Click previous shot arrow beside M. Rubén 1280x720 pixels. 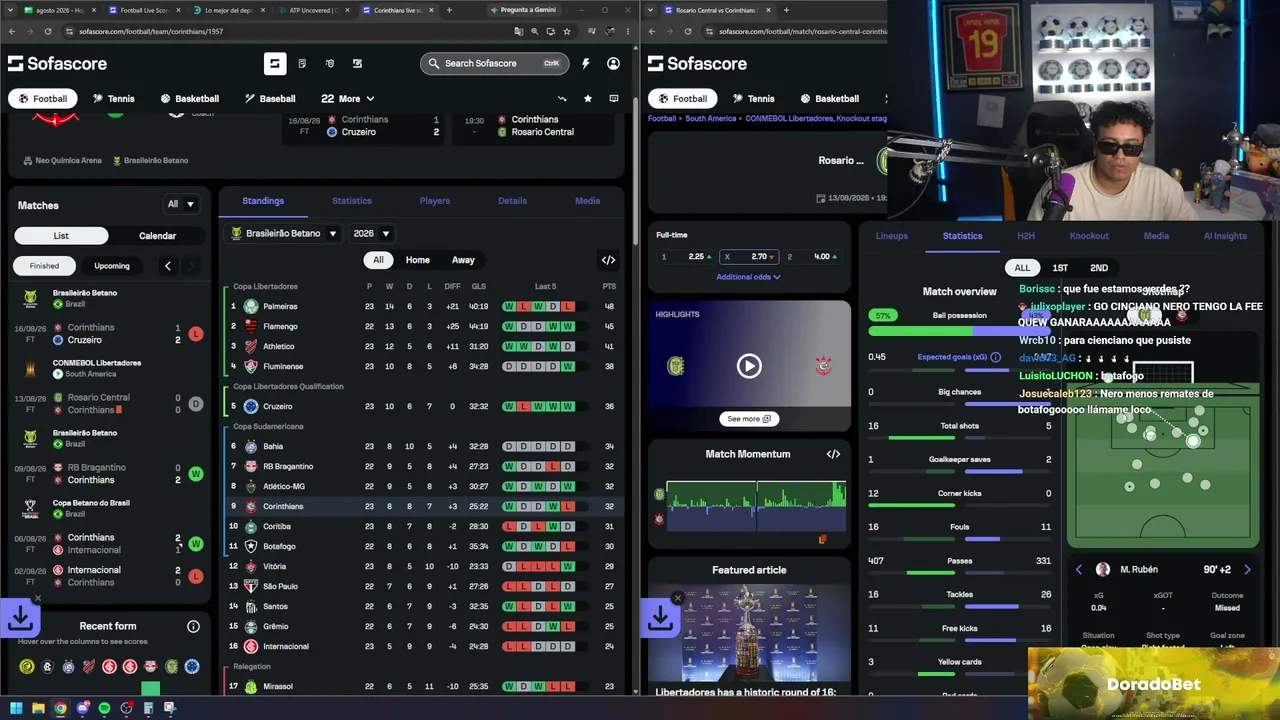coord(1078,569)
